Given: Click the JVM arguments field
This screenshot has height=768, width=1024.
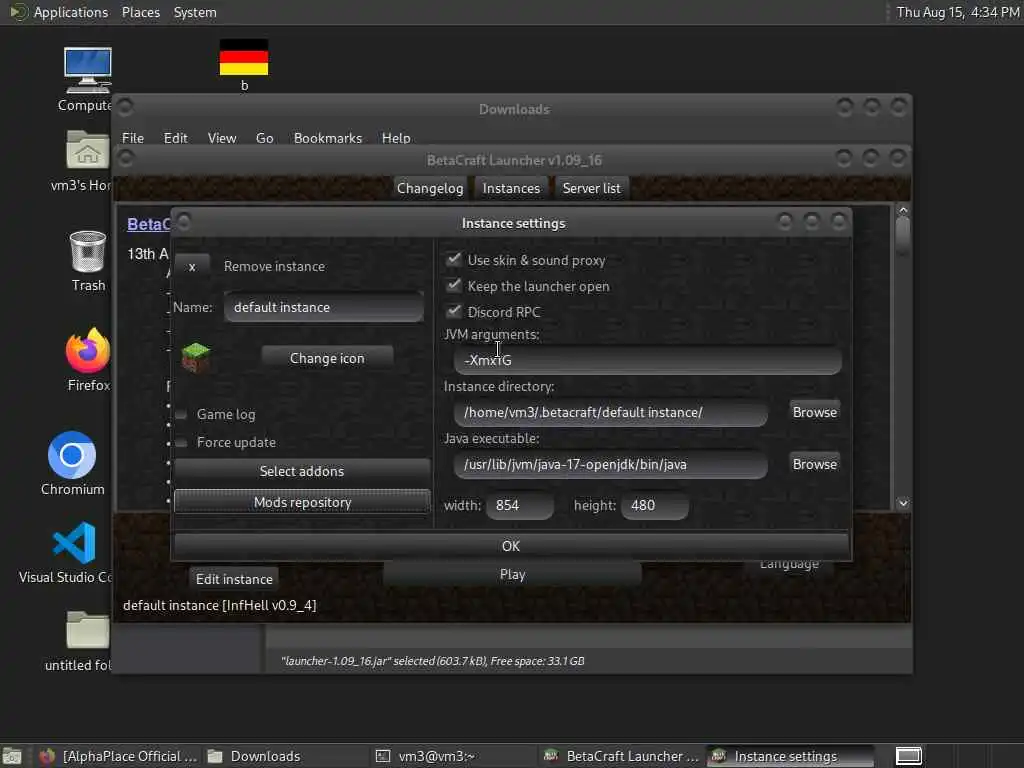Looking at the screenshot, I should point(647,360).
